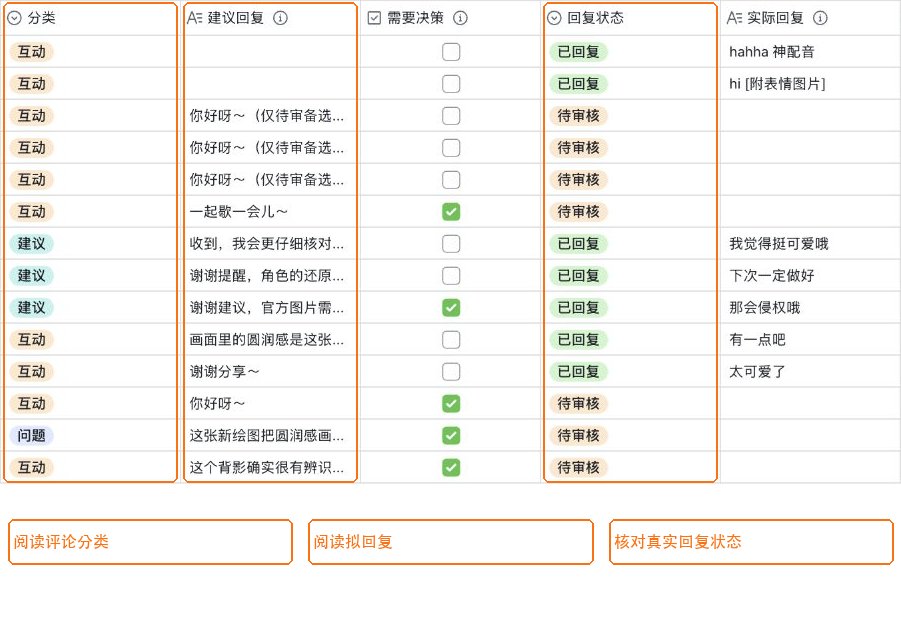Select the 建议 tag in the '收到，我会更仔细核对...' row
Image resolution: width=901 pixels, height=624 pixels.
(x=32, y=244)
